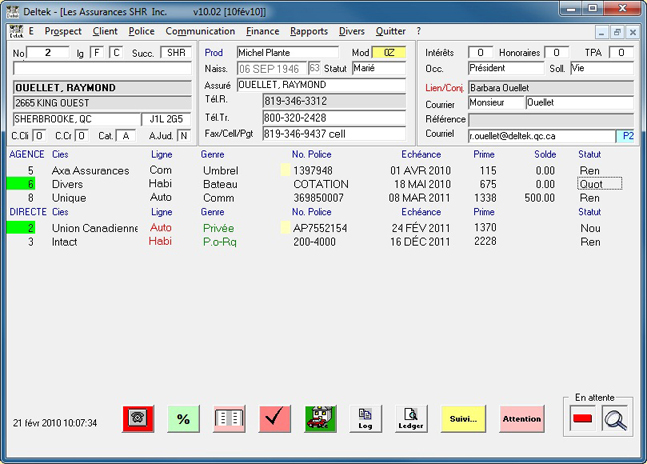Minimize the inner document window
The height and width of the screenshot is (464, 647).
(x=602, y=32)
